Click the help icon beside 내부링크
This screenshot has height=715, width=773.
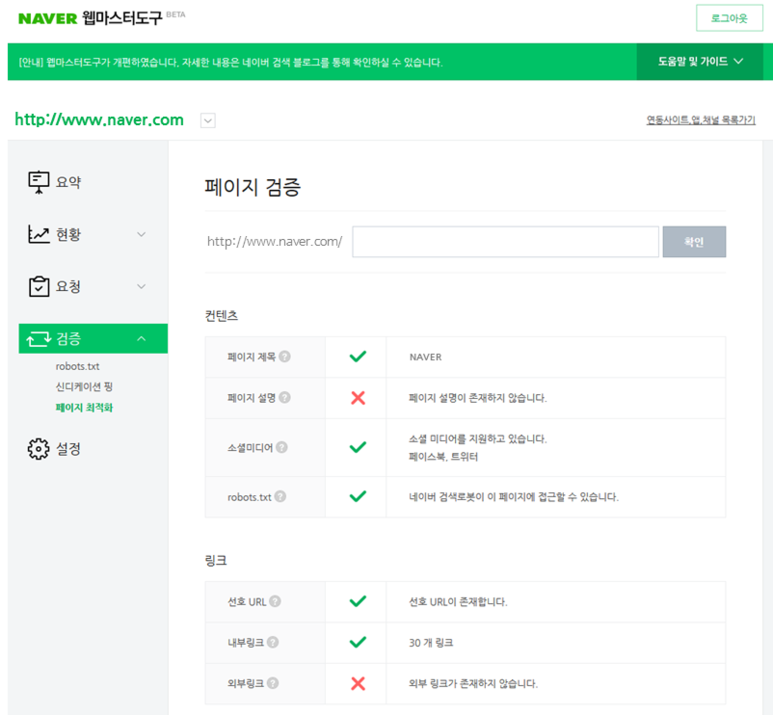coord(273,643)
